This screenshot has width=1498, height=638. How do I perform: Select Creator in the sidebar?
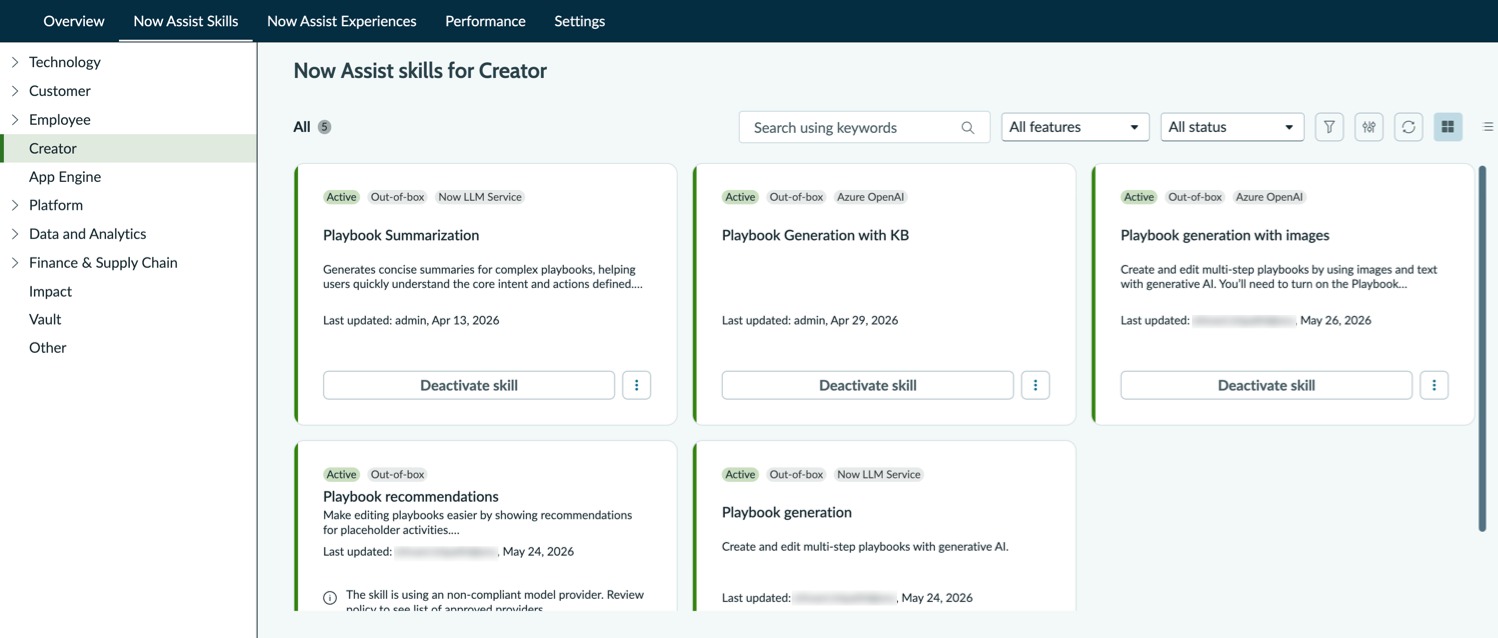click(128, 148)
